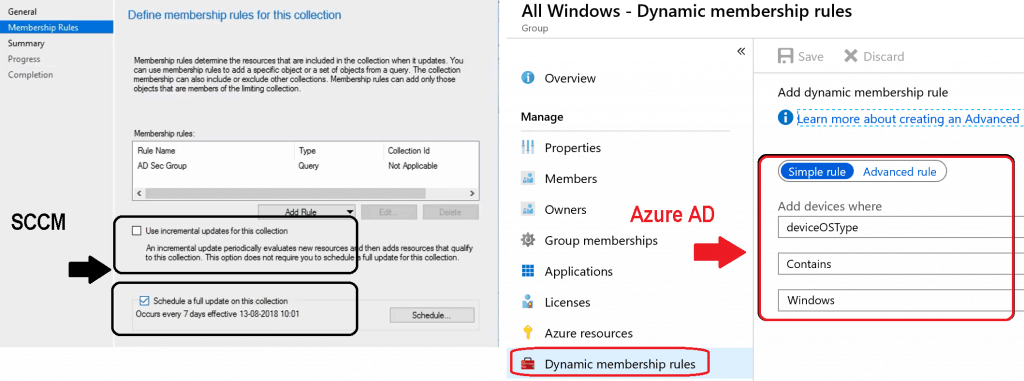
Task: Open Dynamic membership rules menu entry
Action: [620, 364]
